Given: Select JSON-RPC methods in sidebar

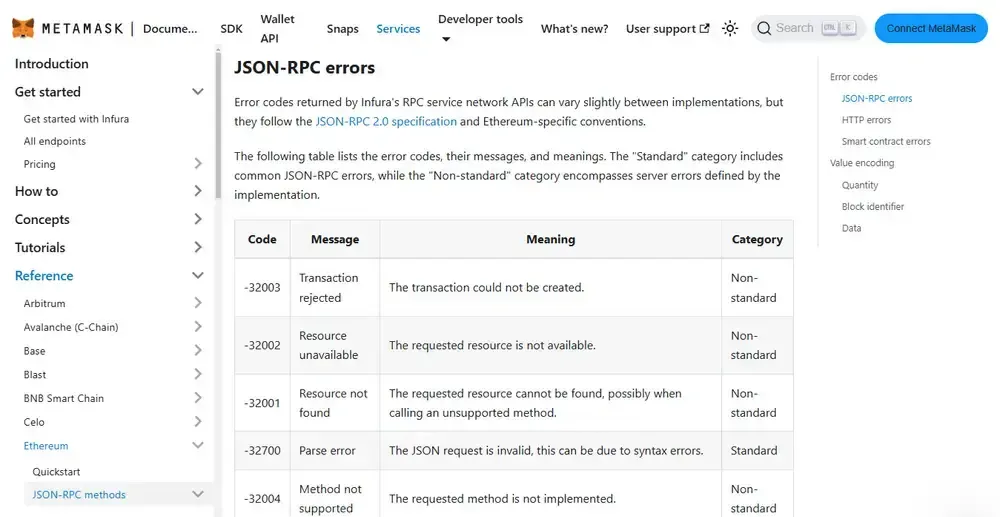Looking at the screenshot, I should [x=79, y=495].
